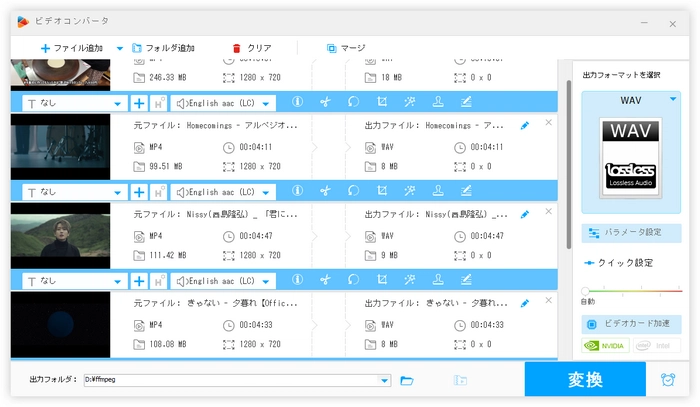The image size is (700, 407).
Task: Toggle the NVIDIA acceleration option
Action: (x=606, y=345)
